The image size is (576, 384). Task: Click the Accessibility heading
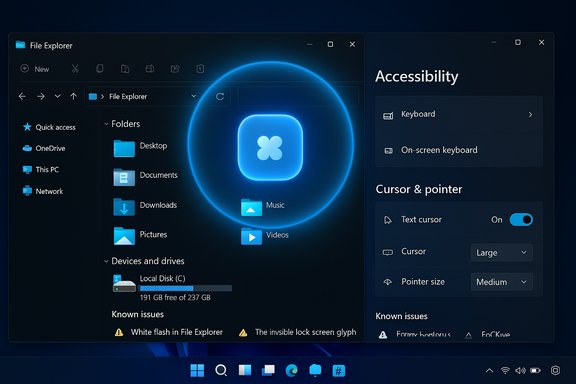tap(417, 77)
